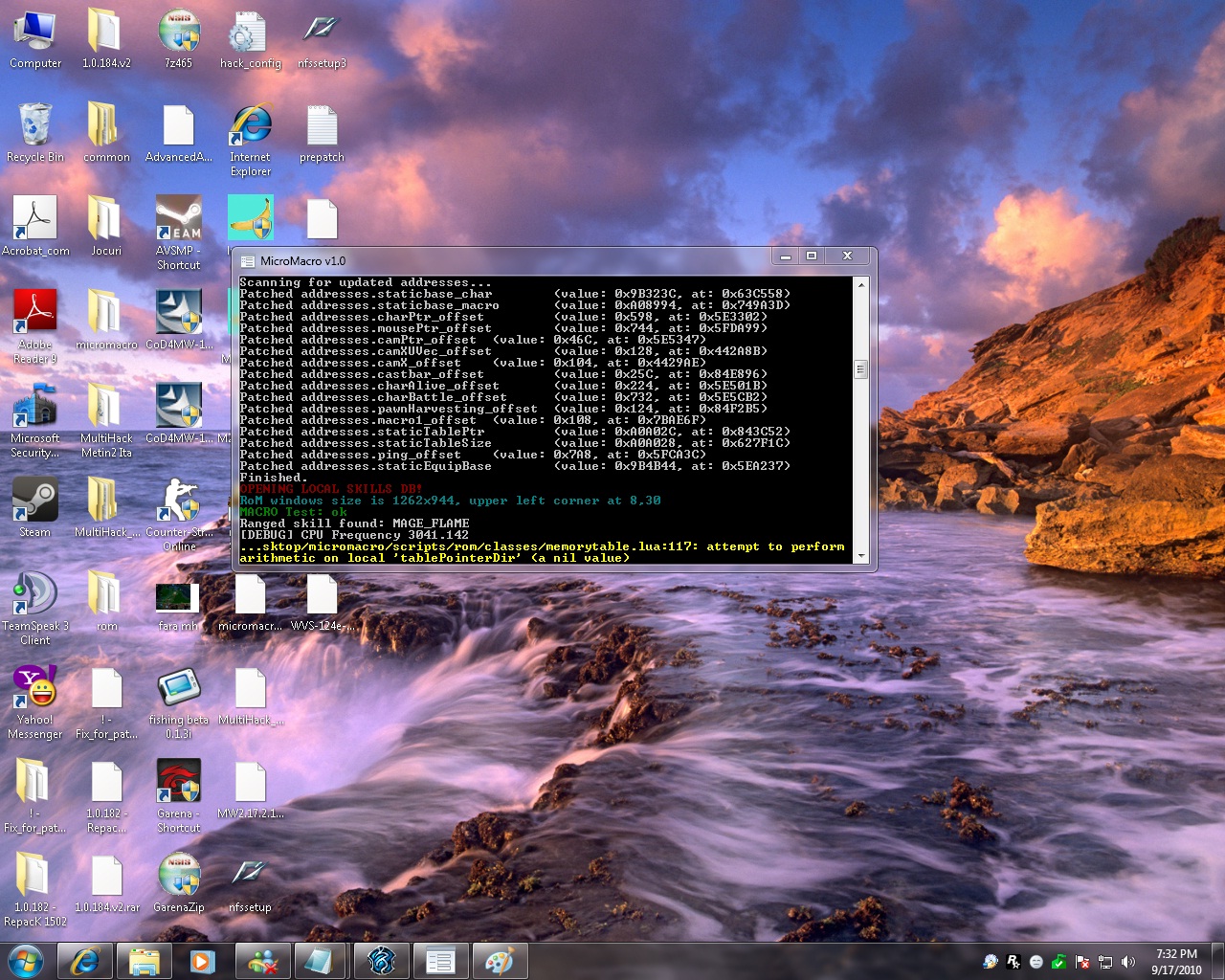Open Windows Media Player from taskbar
Viewport: 1225px width, 980px height.
202,961
